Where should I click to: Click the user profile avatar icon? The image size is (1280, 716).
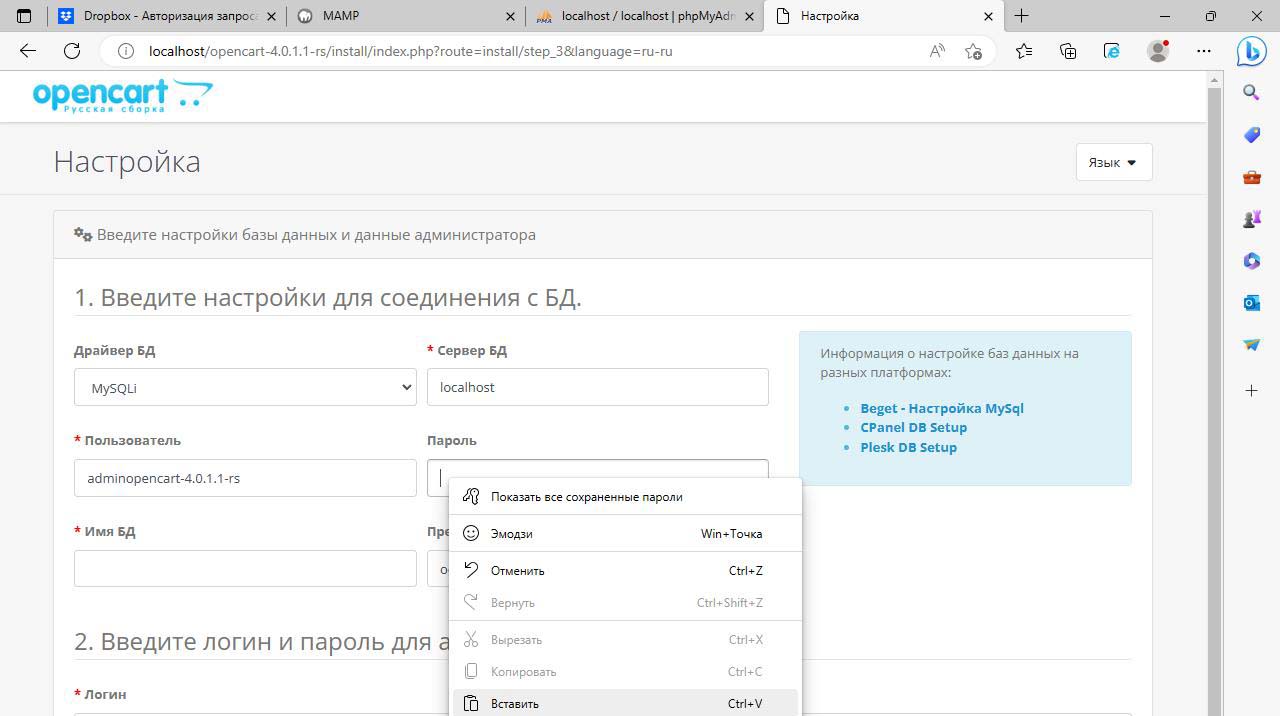1158,51
